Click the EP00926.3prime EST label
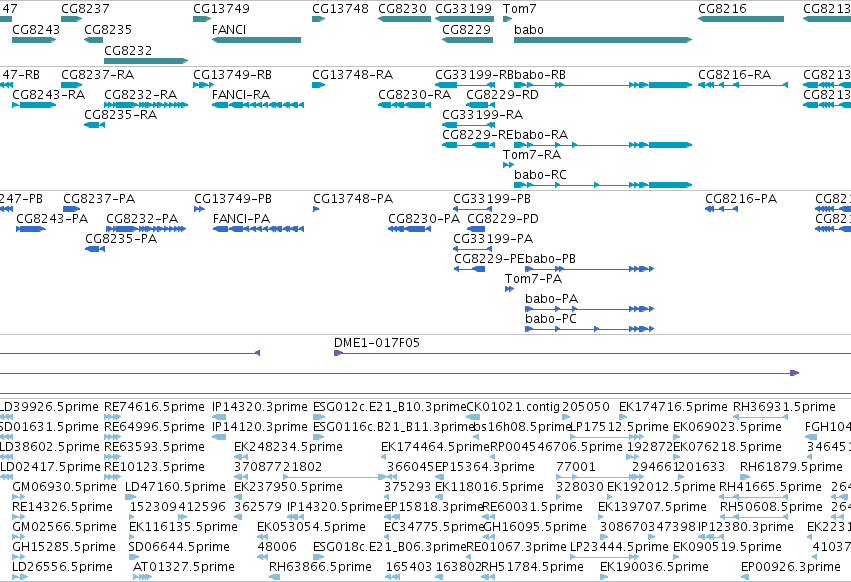Screen dimensions: 851x582 pyautogui.click(x=791, y=567)
